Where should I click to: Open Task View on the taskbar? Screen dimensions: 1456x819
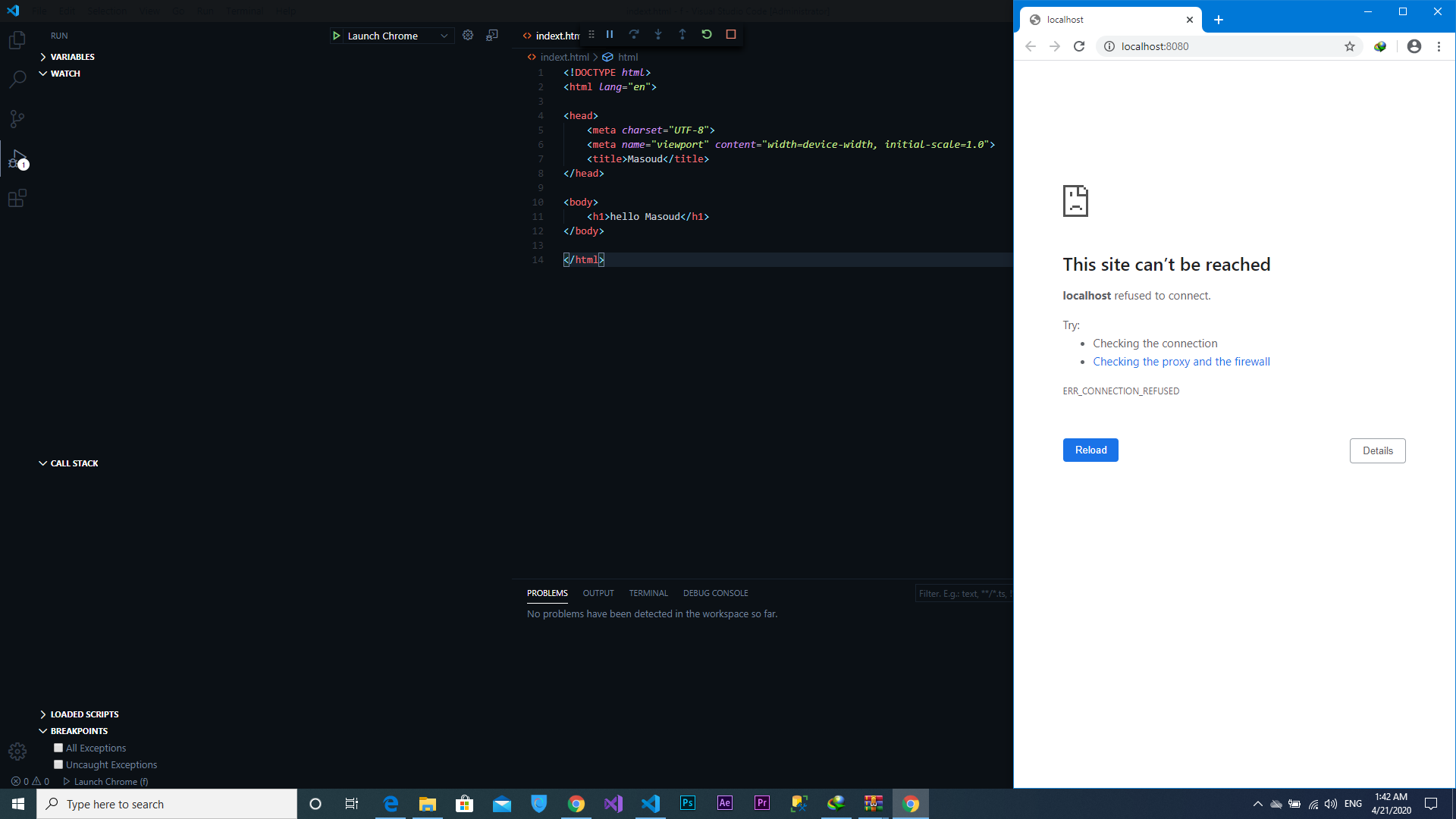point(352,804)
